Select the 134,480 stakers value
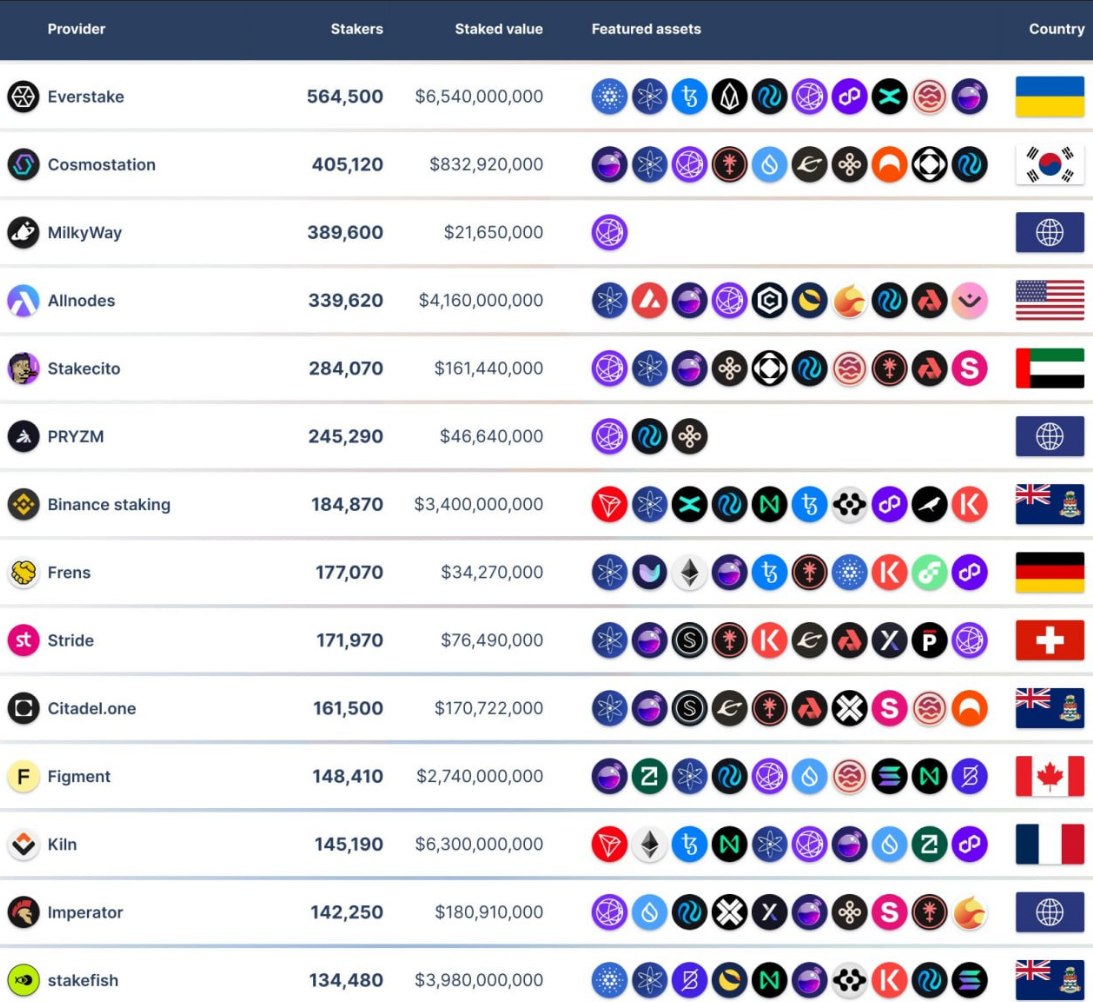This screenshot has width=1093, height=1002. click(x=346, y=980)
